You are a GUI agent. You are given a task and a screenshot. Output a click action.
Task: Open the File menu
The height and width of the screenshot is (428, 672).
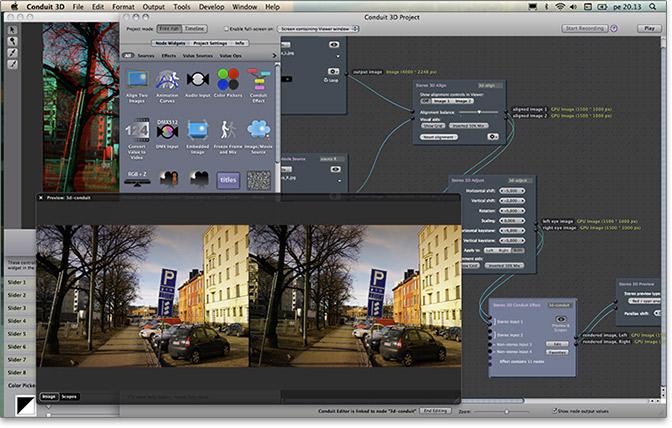(x=78, y=7)
